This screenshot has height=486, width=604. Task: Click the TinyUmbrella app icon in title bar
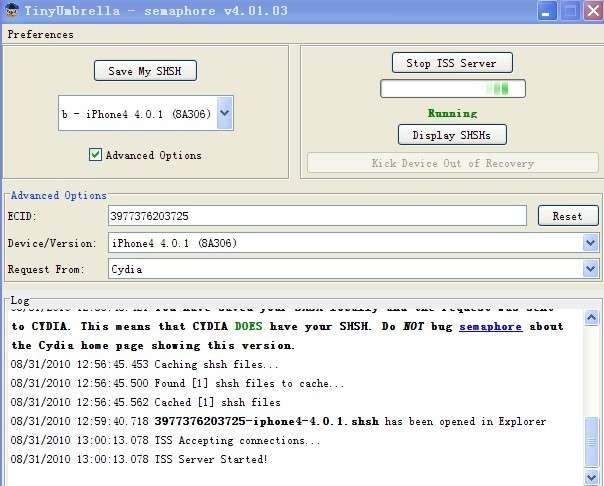[x=10, y=11]
